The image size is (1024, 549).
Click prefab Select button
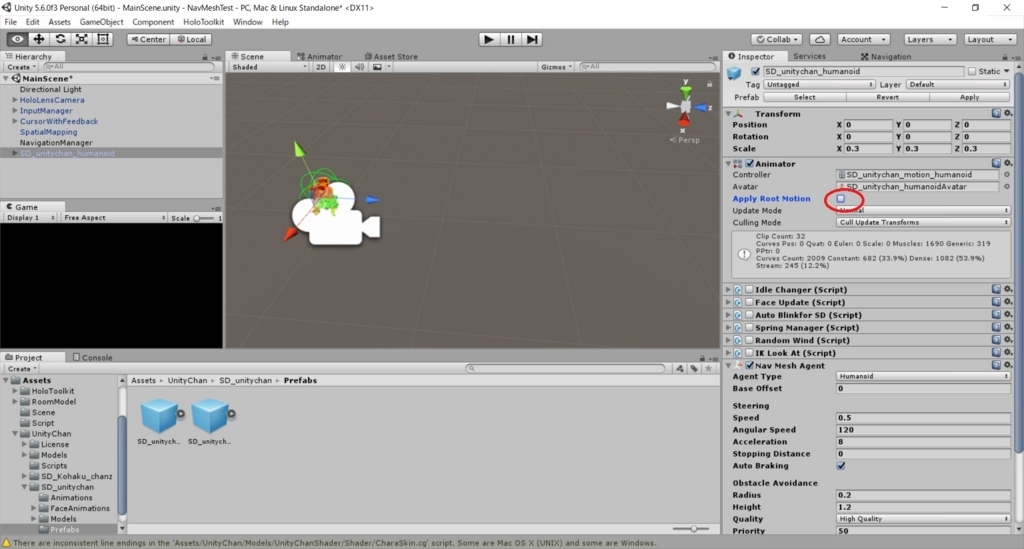click(x=805, y=97)
